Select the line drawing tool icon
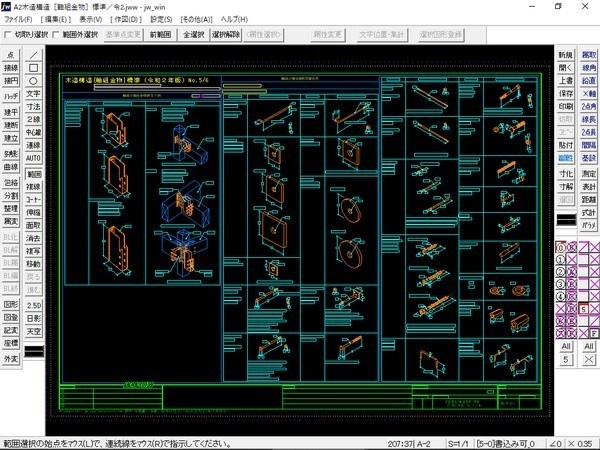Image resolution: width=600 pixels, height=450 pixels. point(33,55)
